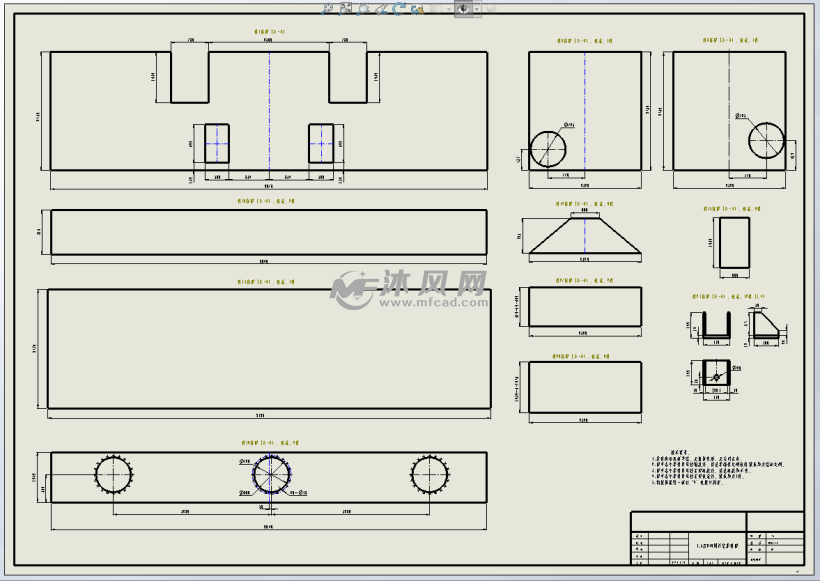The height and width of the screenshot is (581, 820).
Task: Select the small U-shaped channel view
Action: click(x=714, y=325)
